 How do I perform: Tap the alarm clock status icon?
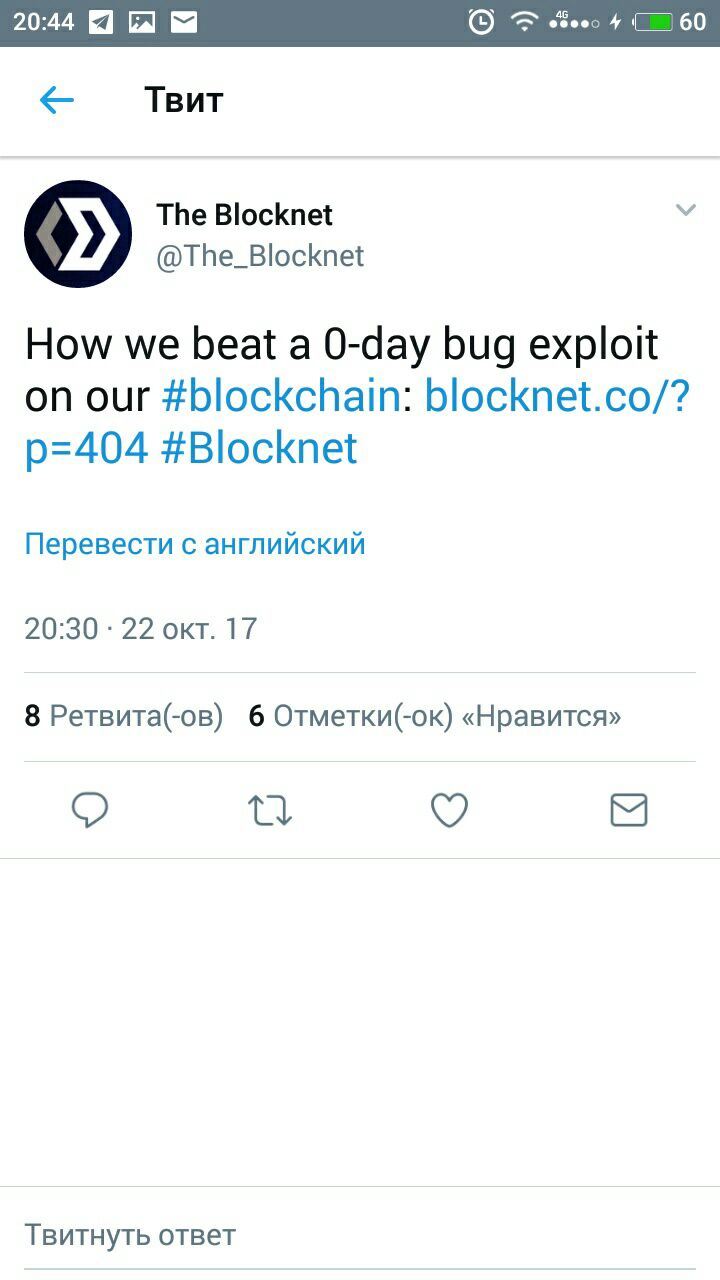point(481,21)
